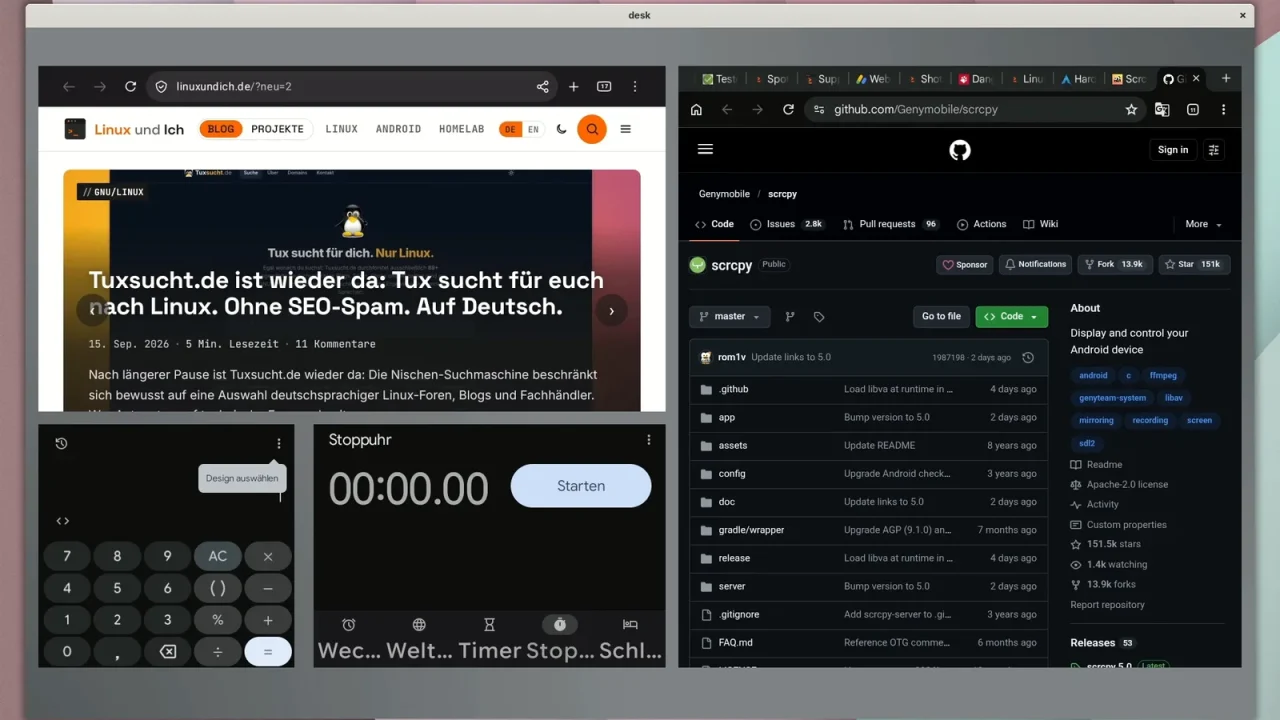Open the Apache-2.0 license link

pyautogui.click(x=1127, y=485)
